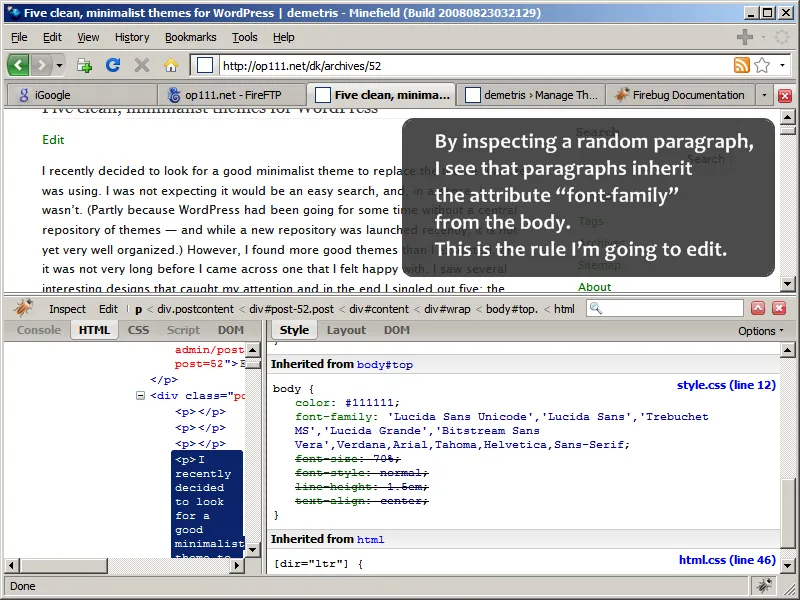Screen dimensions: 800x600
Task: Open the list-all-tabs dropdown arrow
Action: pos(764,95)
